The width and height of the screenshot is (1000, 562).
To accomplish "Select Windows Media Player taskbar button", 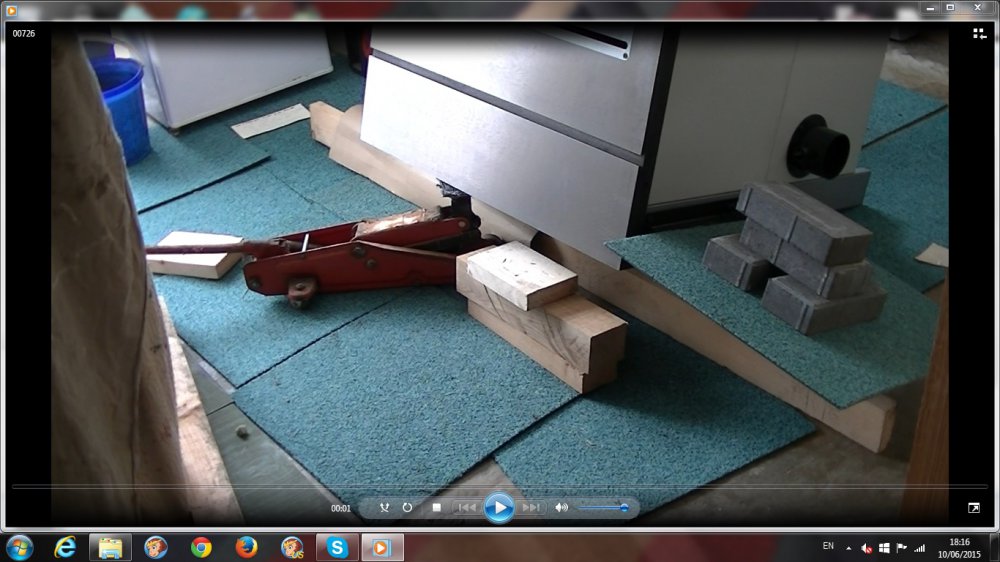I will [382, 547].
